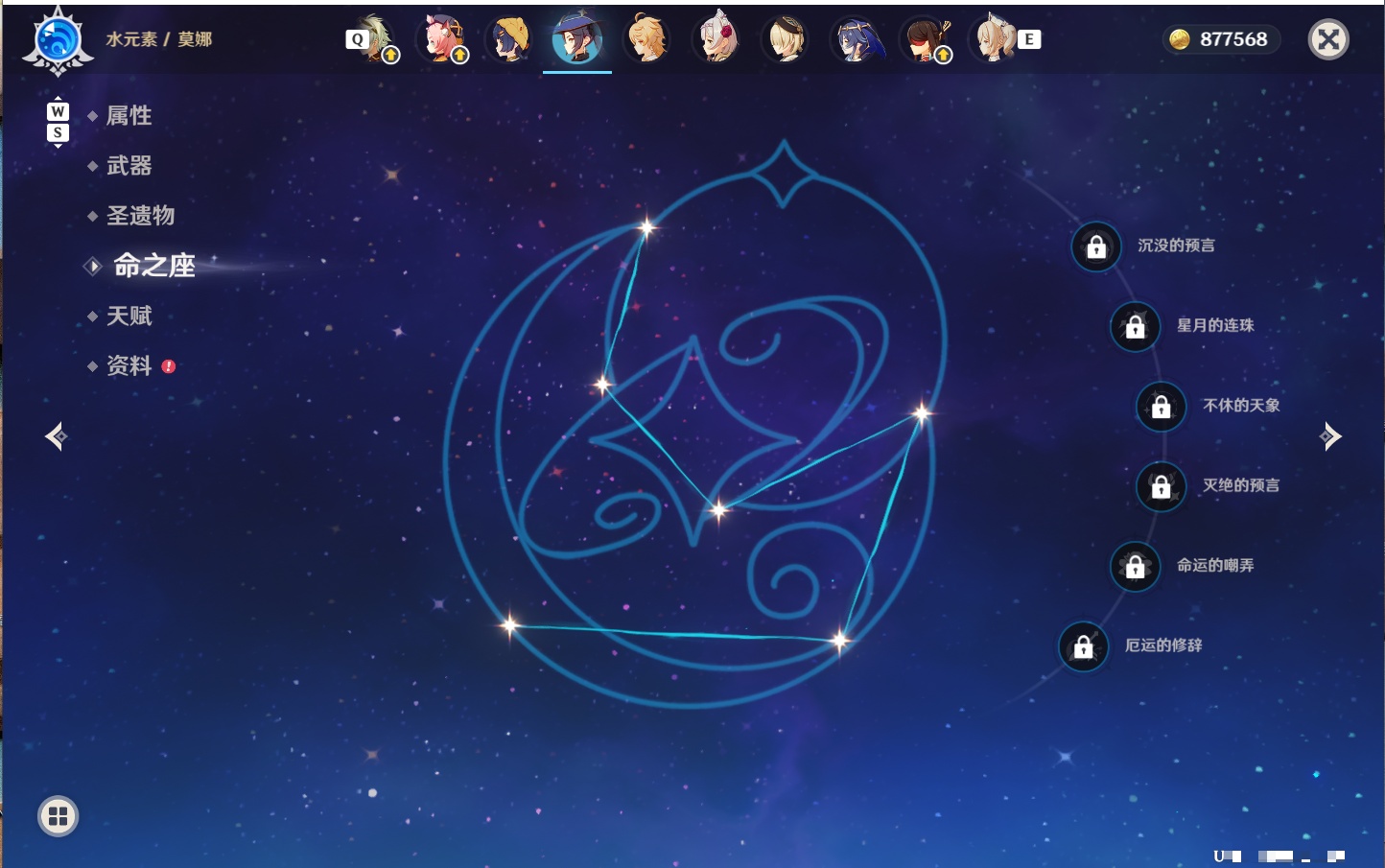Select the locked 命运的嘲弄 constellation icon

point(1135,566)
